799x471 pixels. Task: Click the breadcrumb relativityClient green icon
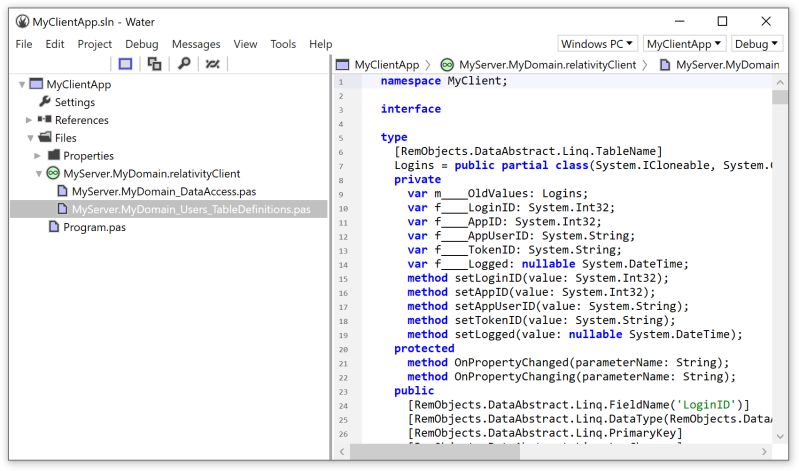(447, 65)
